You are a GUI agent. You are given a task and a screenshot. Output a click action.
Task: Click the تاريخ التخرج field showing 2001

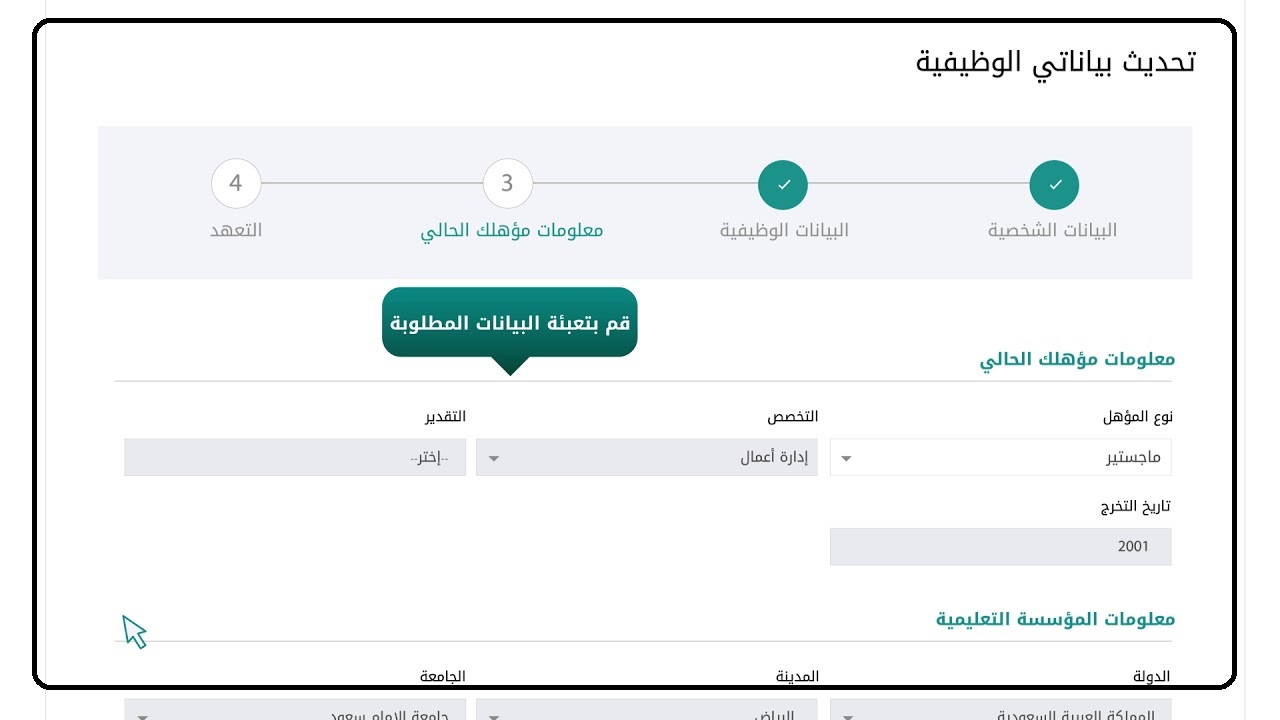click(1000, 547)
